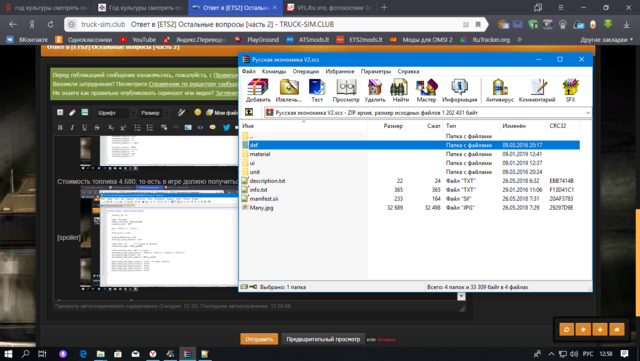The image size is (640, 361).
Task: Select the Many.jpg file
Action: 411,207
